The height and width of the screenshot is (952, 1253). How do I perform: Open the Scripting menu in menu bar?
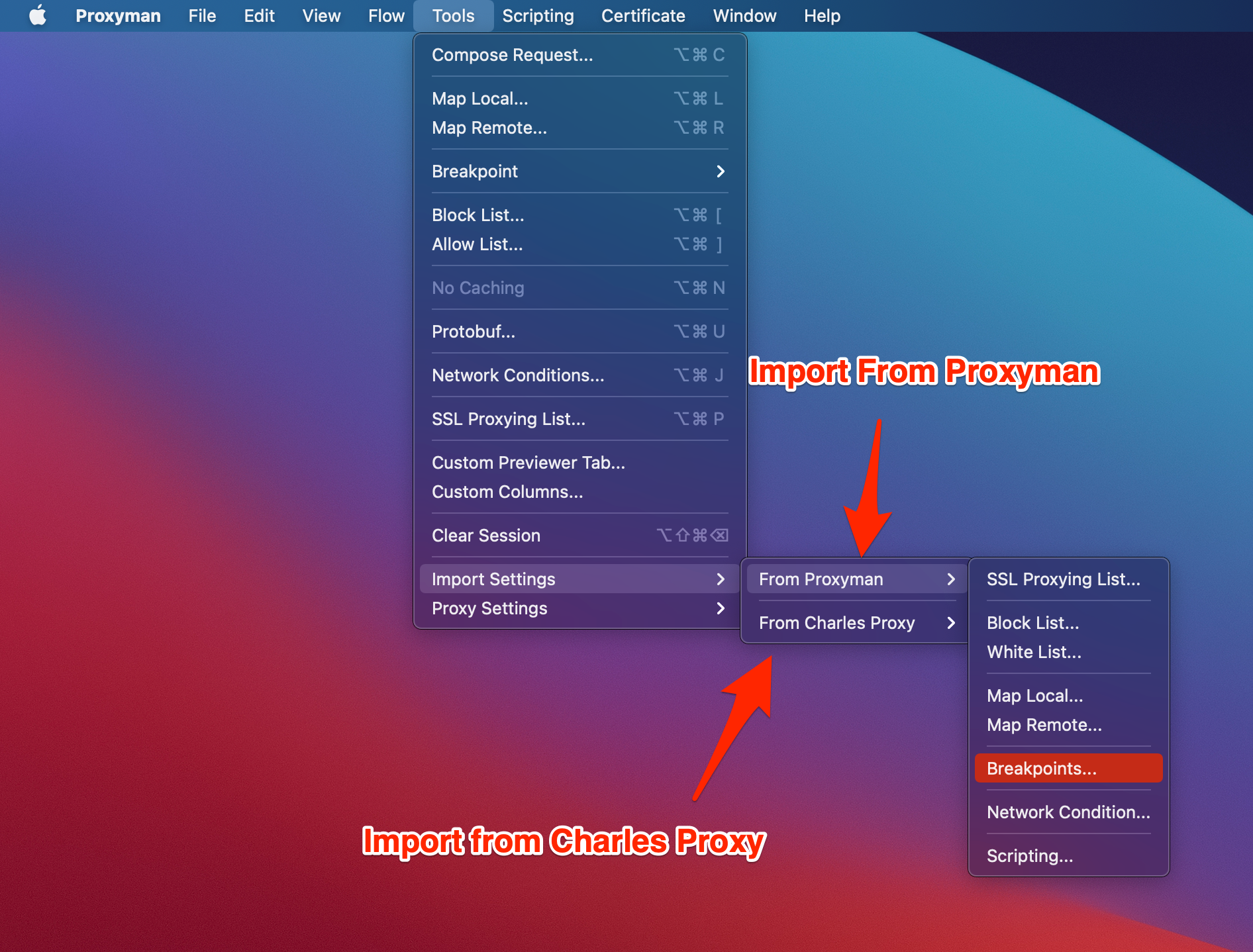[x=538, y=15]
